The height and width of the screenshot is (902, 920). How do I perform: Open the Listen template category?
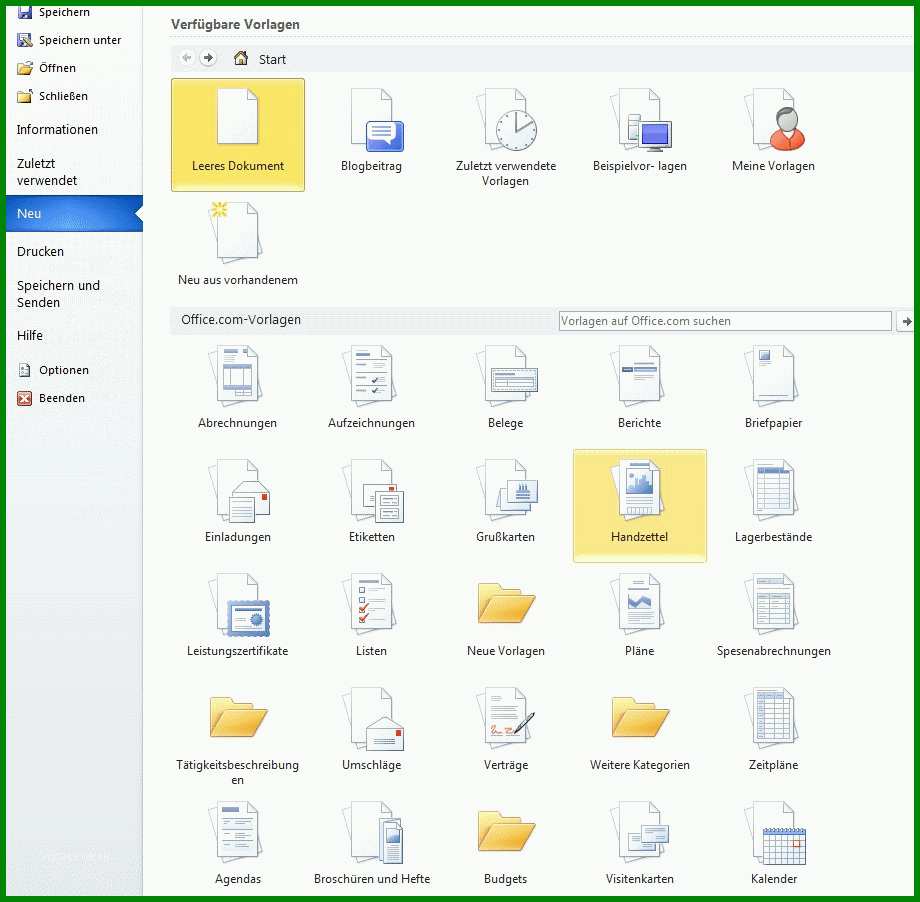coord(371,616)
